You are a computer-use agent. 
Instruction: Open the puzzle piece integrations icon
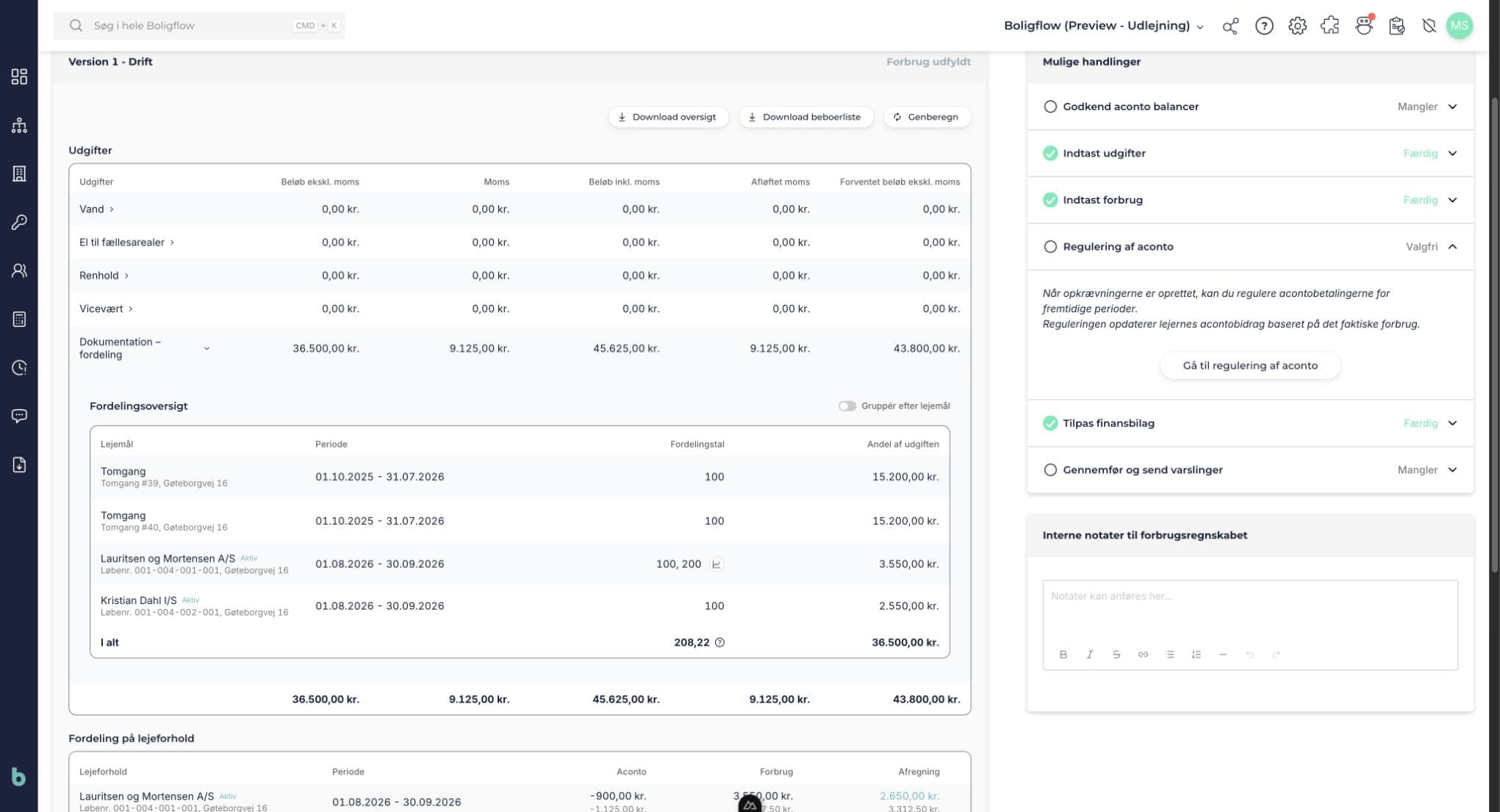tap(1330, 26)
